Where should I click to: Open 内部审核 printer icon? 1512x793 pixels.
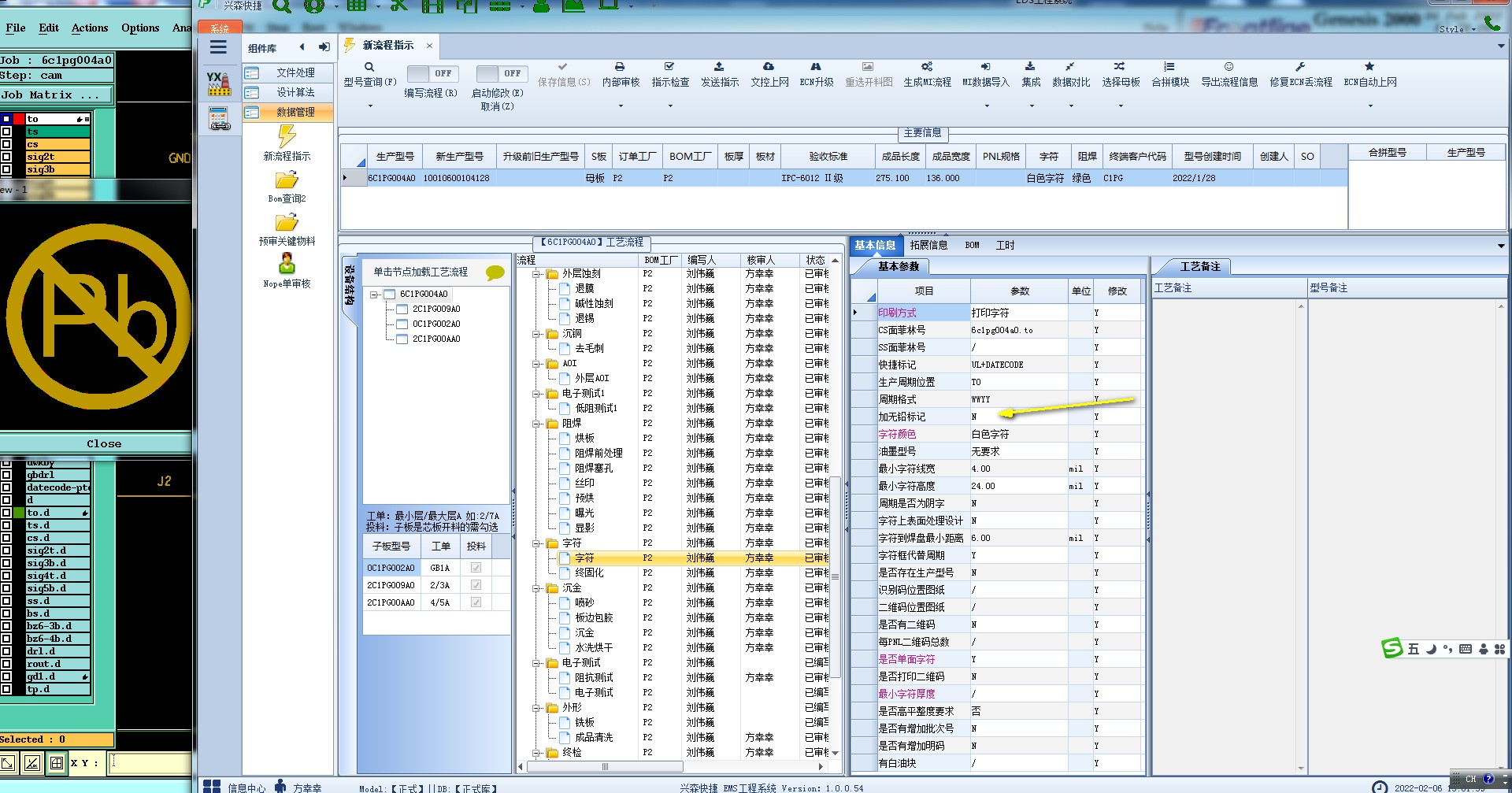coord(620,67)
